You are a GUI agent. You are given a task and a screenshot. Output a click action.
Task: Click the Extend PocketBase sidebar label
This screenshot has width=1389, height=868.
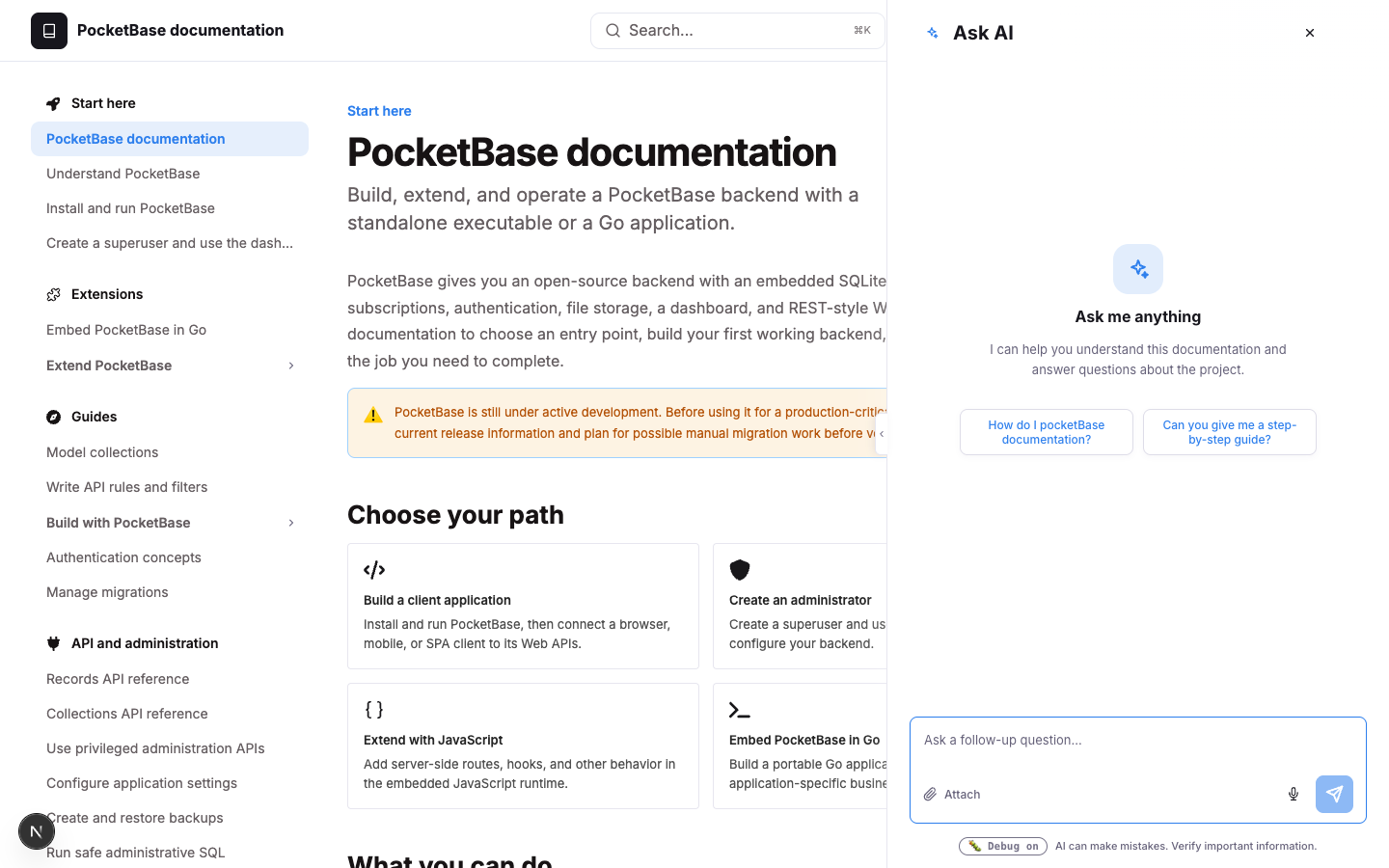[109, 366]
